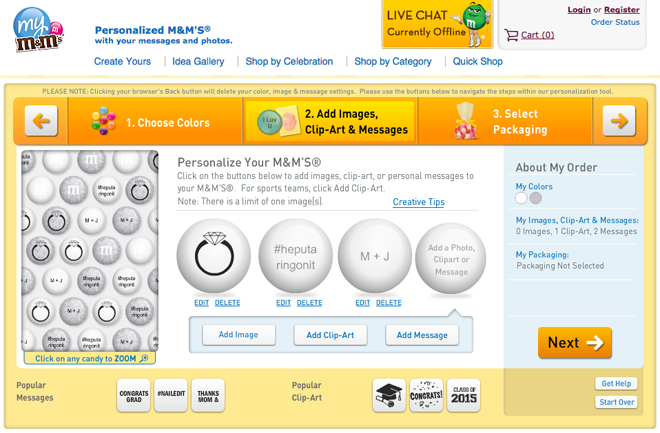Click My Images, Clip-Art & Messages heading
This screenshot has height=433, width=660.
click(x=577, y=220)
